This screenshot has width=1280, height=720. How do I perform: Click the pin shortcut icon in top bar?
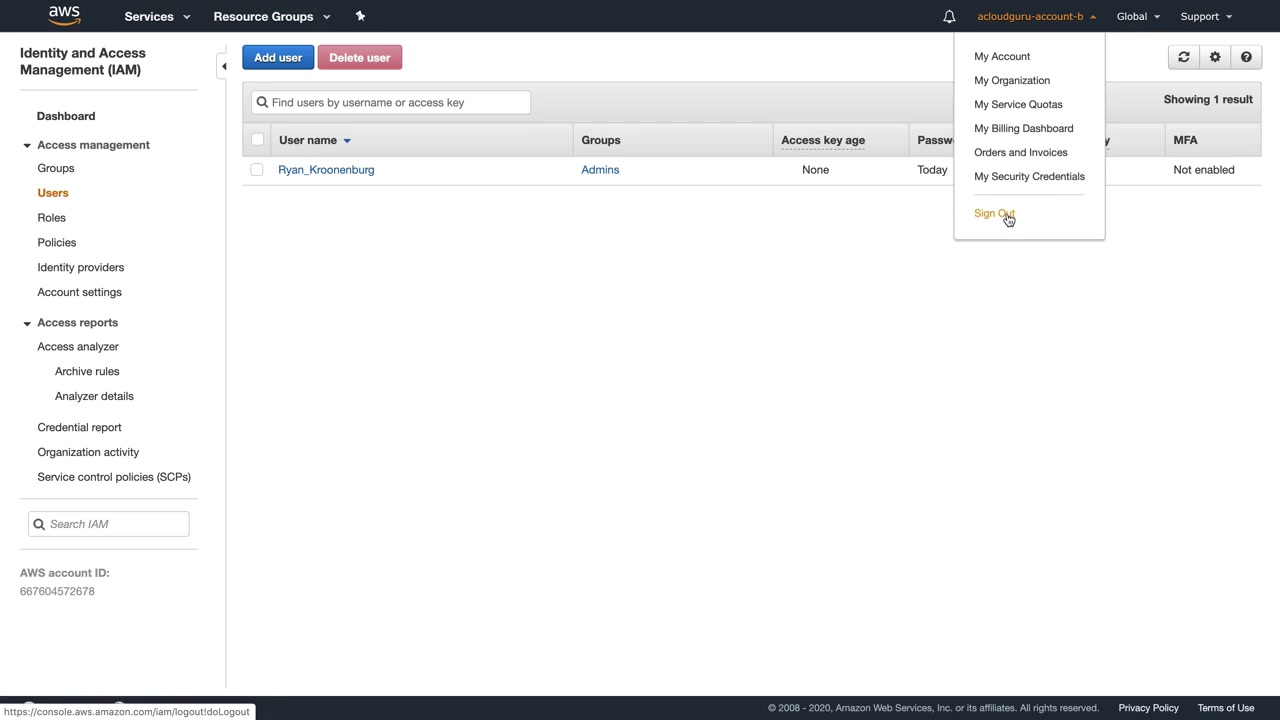[x=360, y=16]
